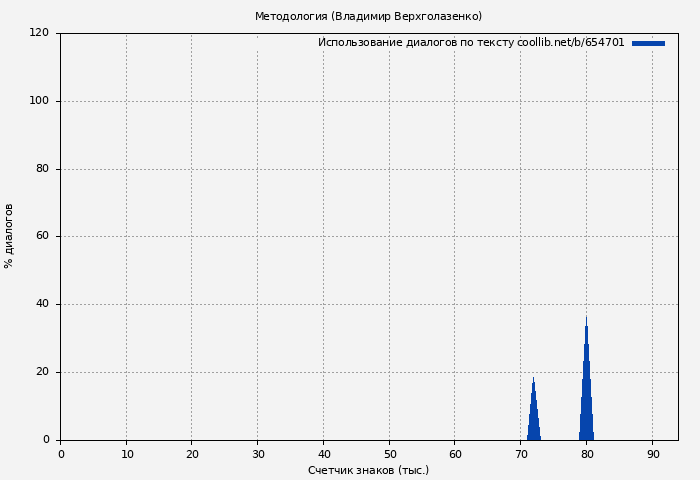Click the 100 tick on the y-axis
The width and height of the screenshot is (700, 480).
point(40,101)
